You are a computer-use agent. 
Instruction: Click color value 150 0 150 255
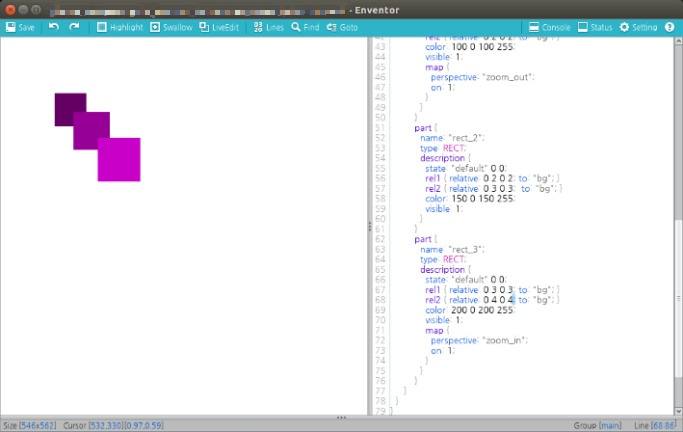[x=482, y=199]
